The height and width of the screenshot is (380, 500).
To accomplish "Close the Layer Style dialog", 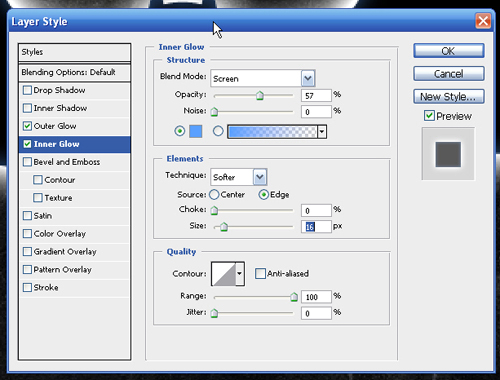I will click(483, 21).
